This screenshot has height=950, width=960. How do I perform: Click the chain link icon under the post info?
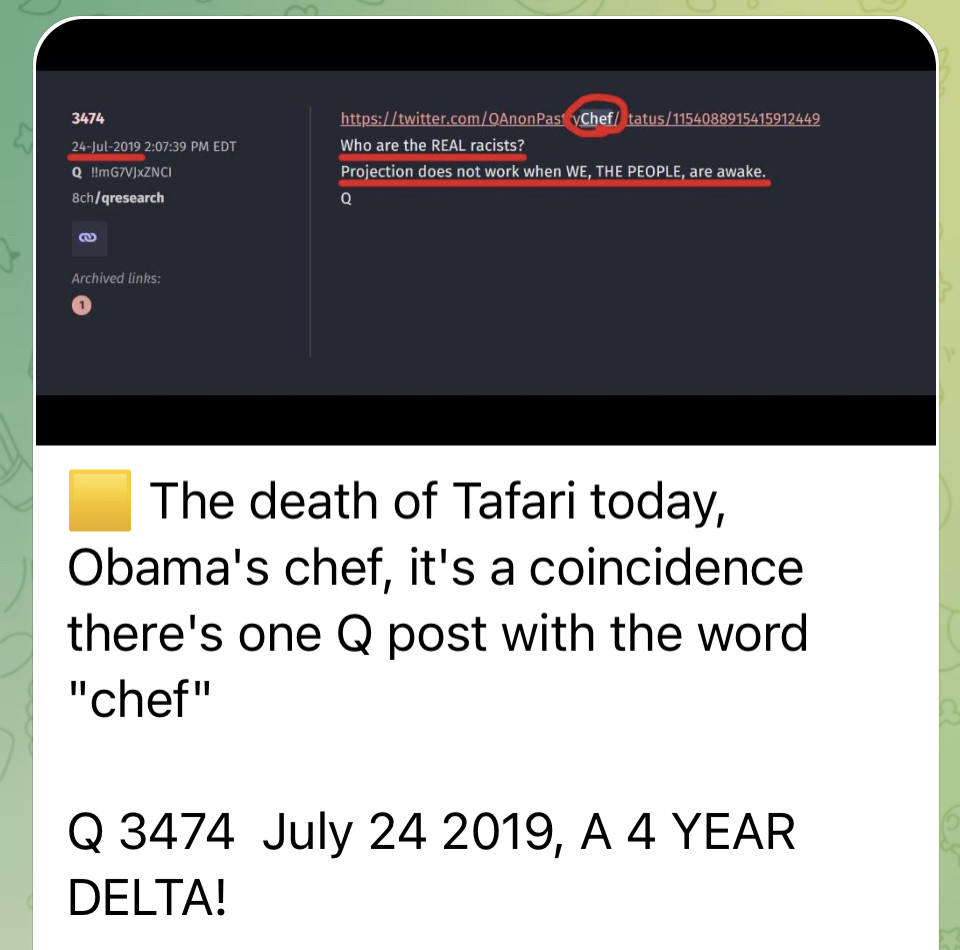tap(89, 238)
